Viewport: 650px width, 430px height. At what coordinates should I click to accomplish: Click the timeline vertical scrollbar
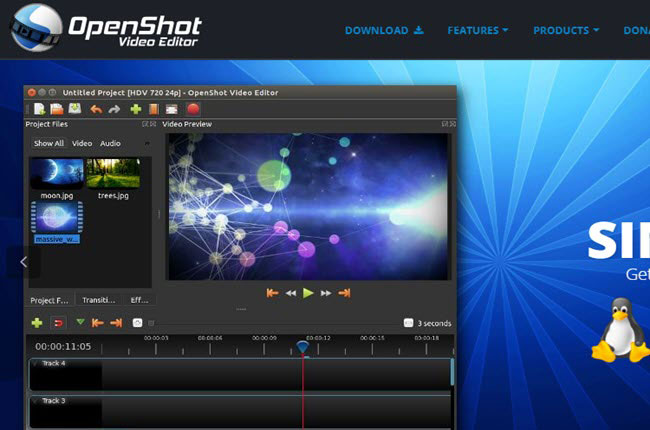tap(452, 372)
